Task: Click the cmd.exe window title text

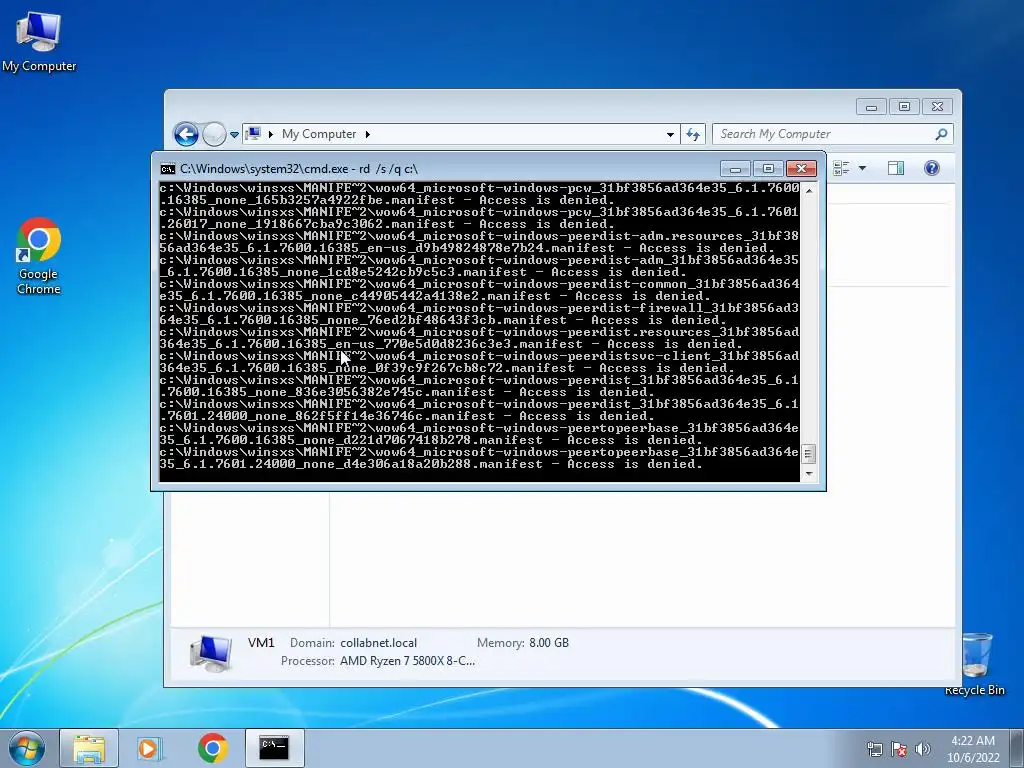Action: pyautogui.click(x=299, y=169)
